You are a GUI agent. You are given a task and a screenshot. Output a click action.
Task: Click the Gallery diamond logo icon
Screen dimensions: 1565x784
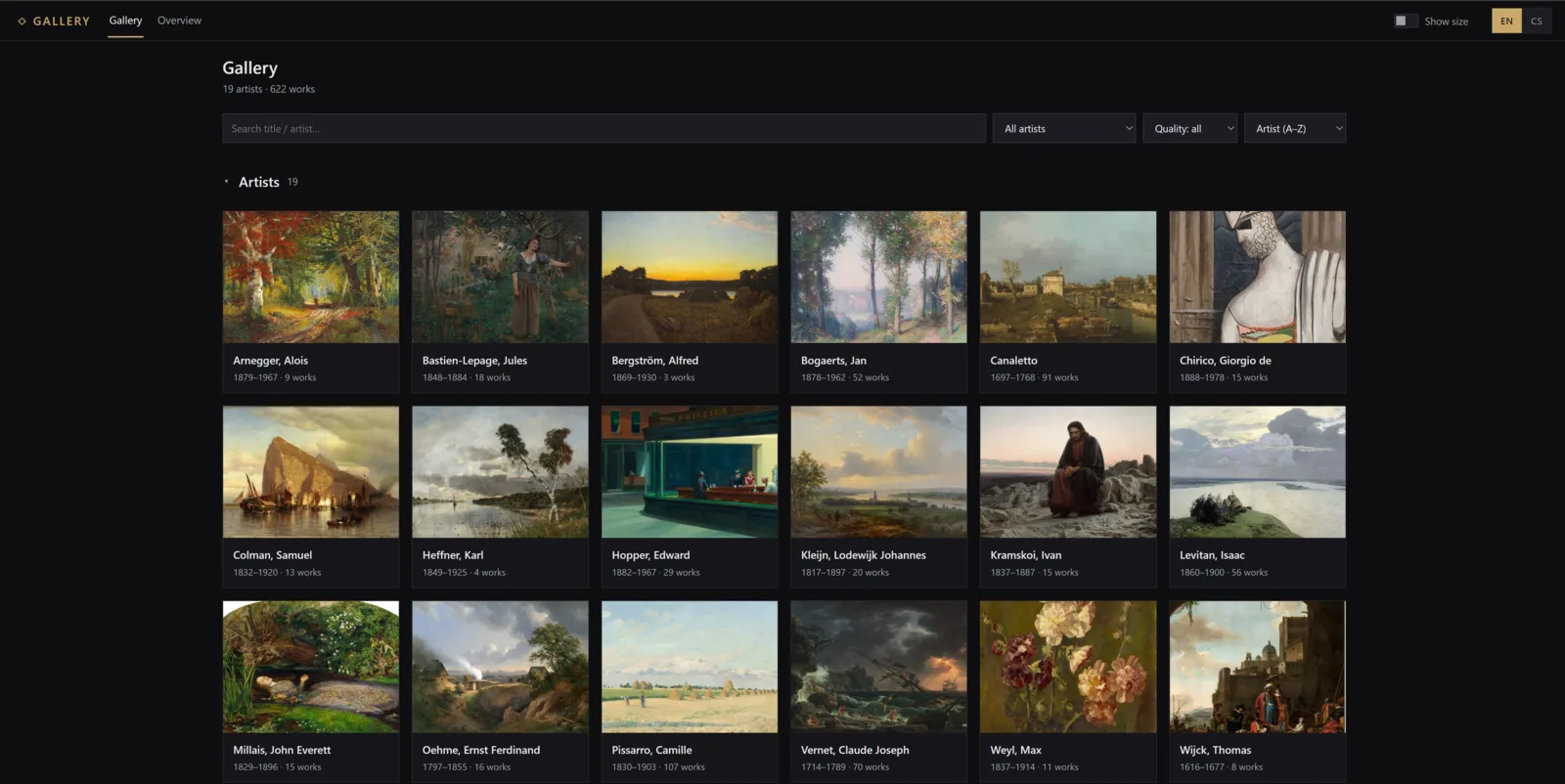click(x=22, y=21)
